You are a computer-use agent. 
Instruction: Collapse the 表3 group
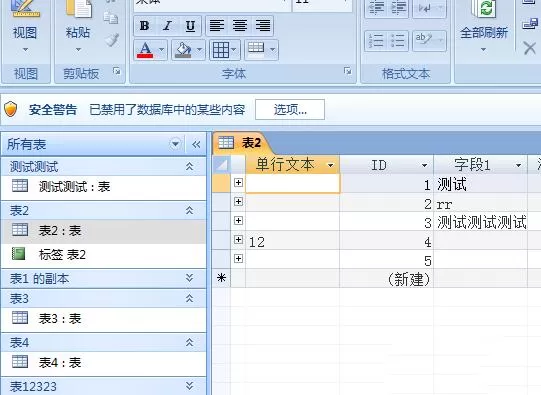(189, 298)
